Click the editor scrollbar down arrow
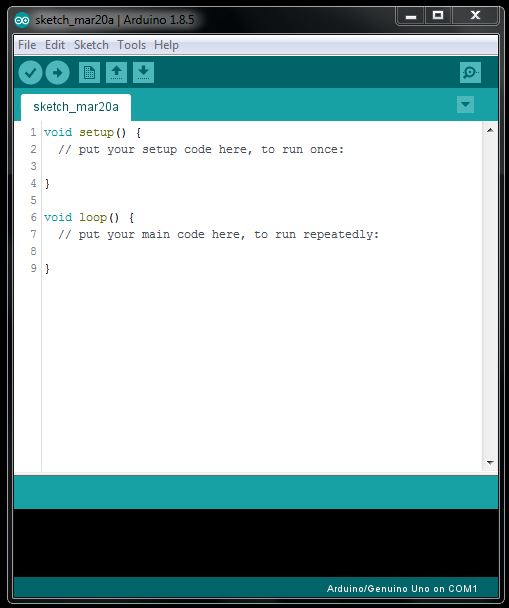The height and width of the screenshot is (608, 509). [490, 463]
